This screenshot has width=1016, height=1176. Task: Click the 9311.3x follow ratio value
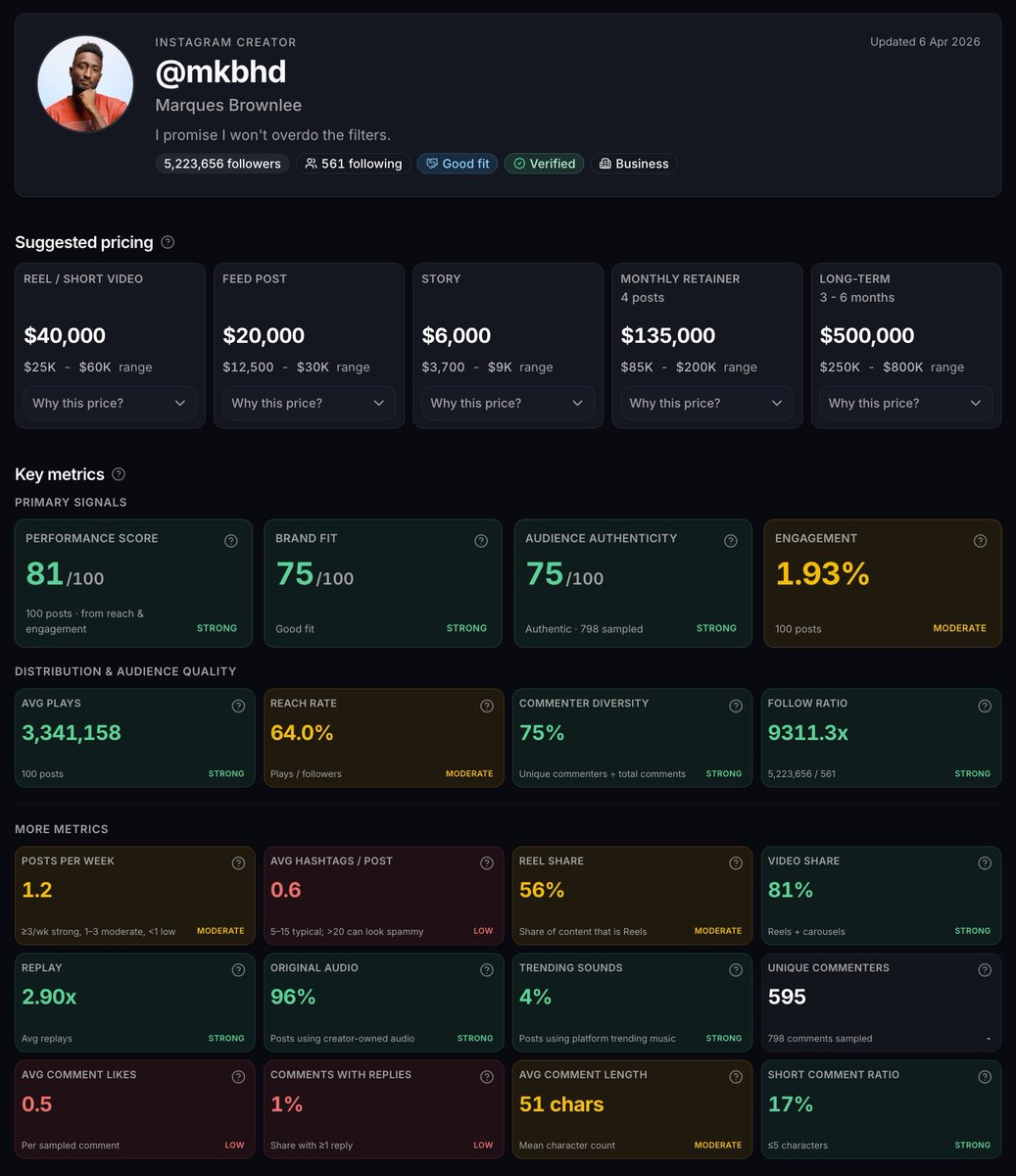tap(808, 732)
